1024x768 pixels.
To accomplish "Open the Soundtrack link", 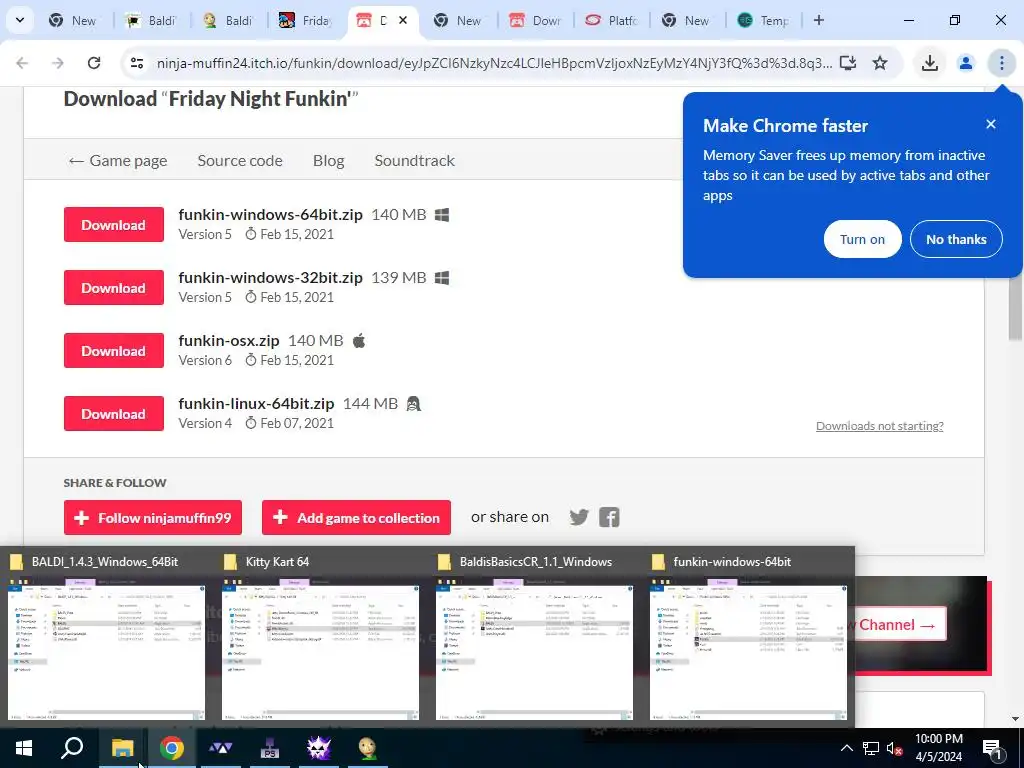I will click(x=414, y=160).
